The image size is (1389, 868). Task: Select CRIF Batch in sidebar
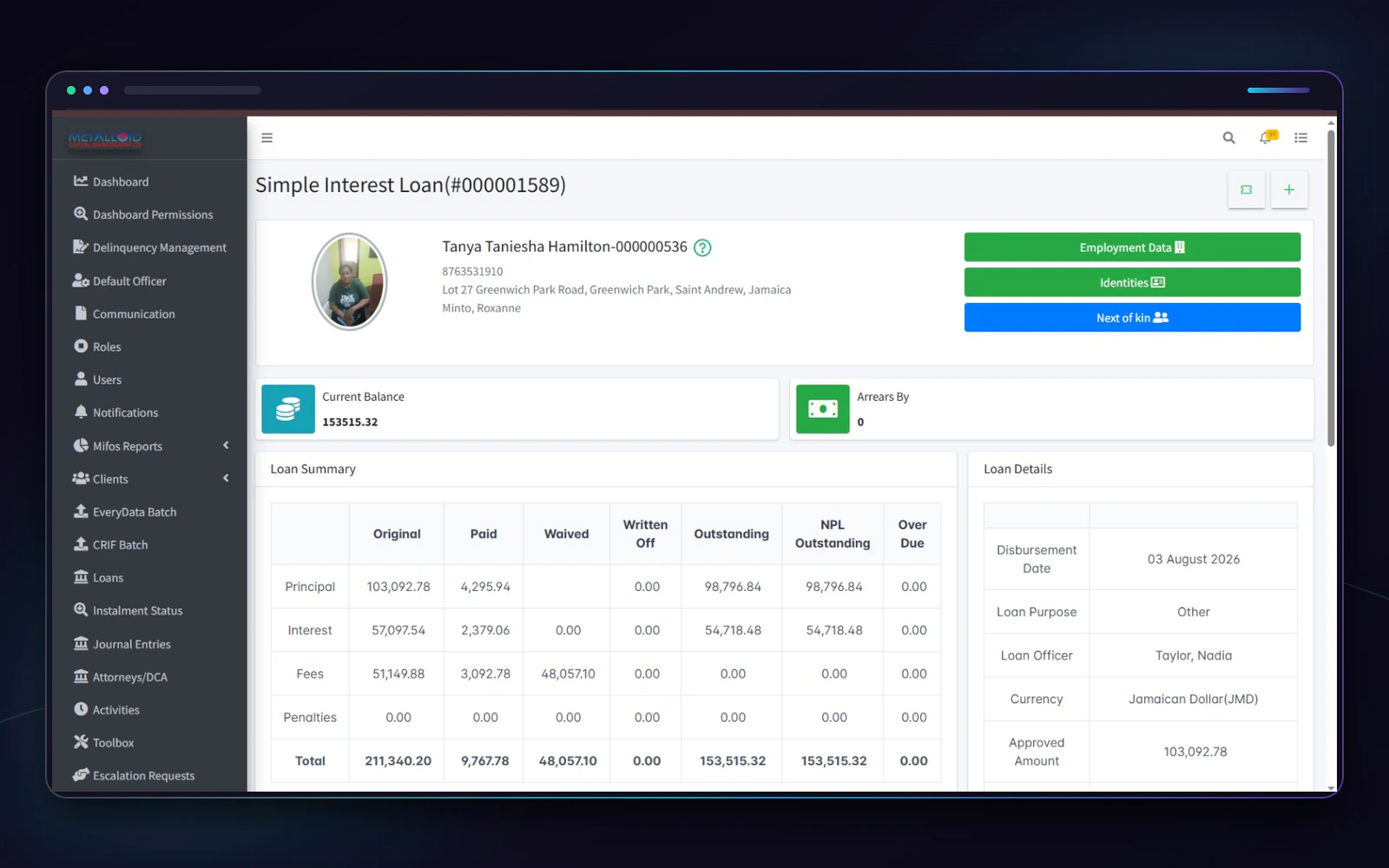[x=149, y=545]
